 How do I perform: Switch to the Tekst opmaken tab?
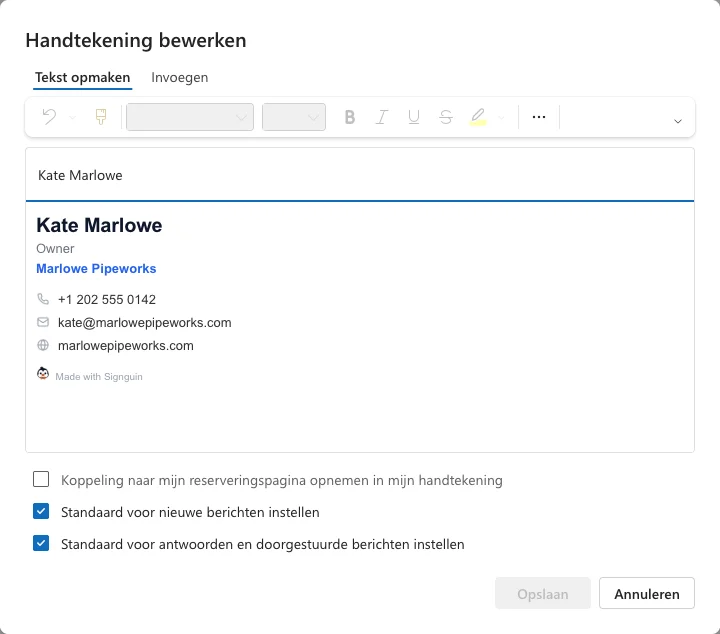click(83, 78)
